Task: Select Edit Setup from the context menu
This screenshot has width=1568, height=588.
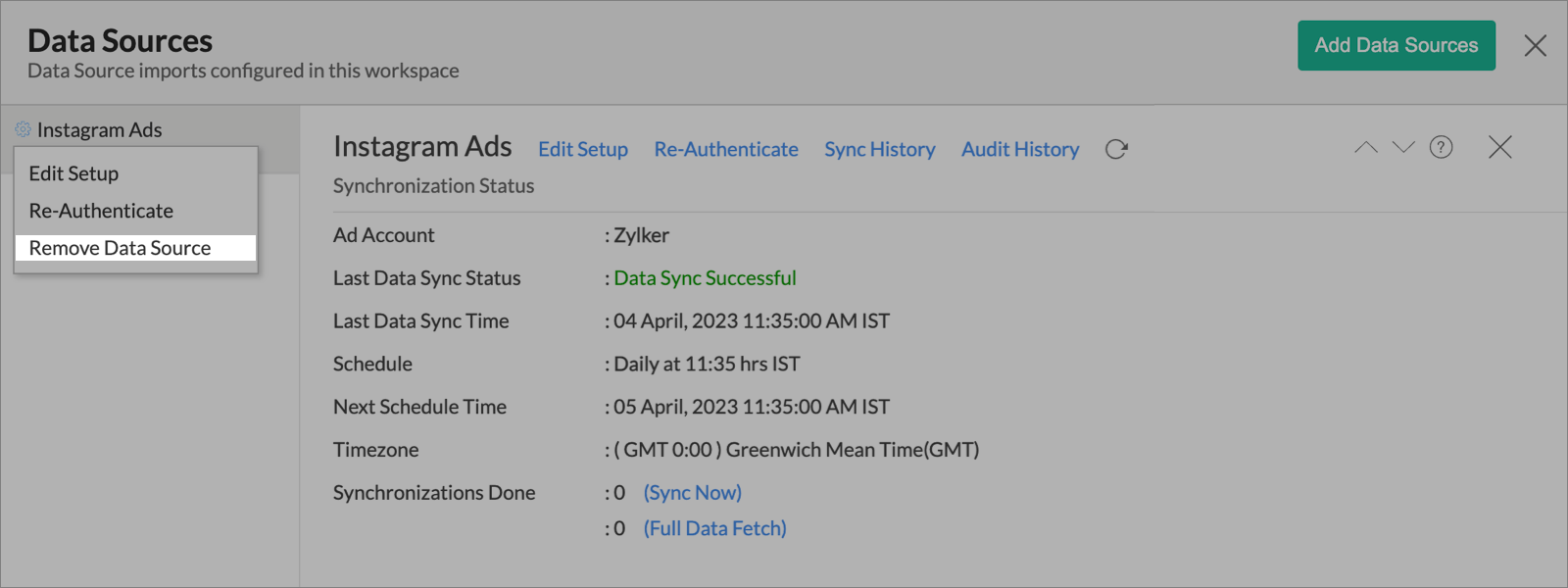Action: (73, 173)
